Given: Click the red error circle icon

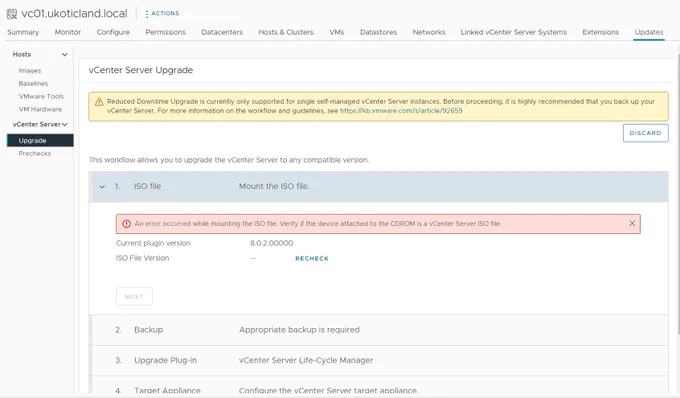Looking at the screenshot, I should pos(126,224).
